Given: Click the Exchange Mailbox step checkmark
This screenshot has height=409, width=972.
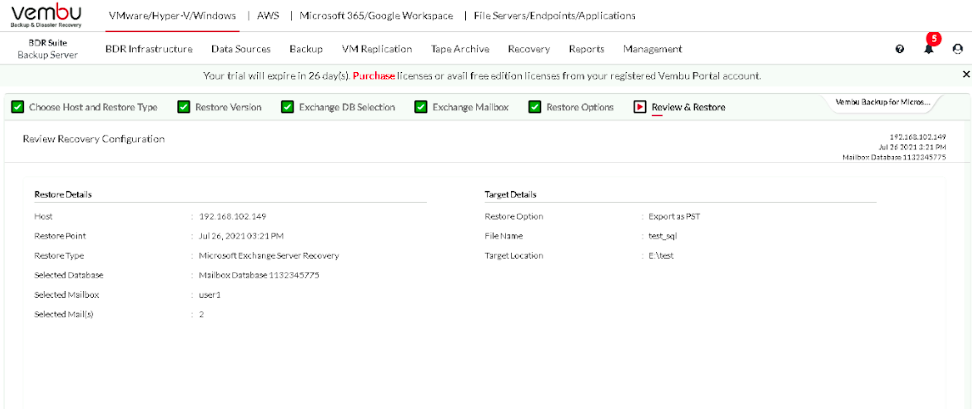Looking at the screenshot, I should 421,107.
